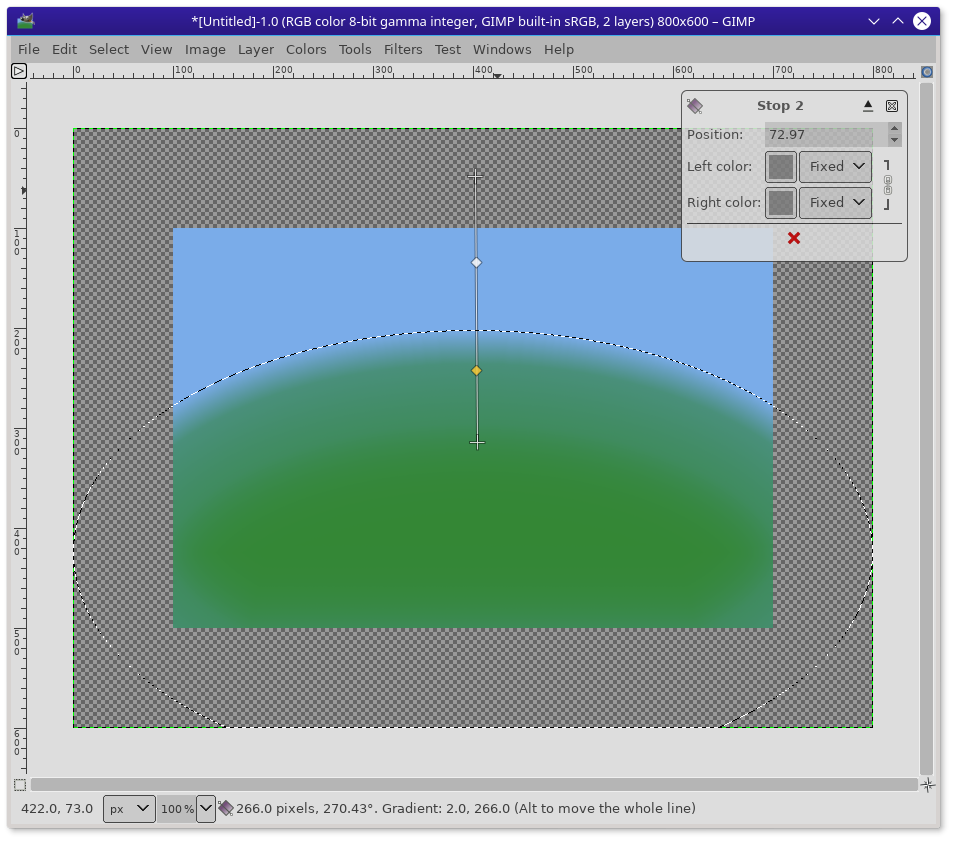Open the px unit dropdown in status bar
The image size is (953, 841).
129,808
